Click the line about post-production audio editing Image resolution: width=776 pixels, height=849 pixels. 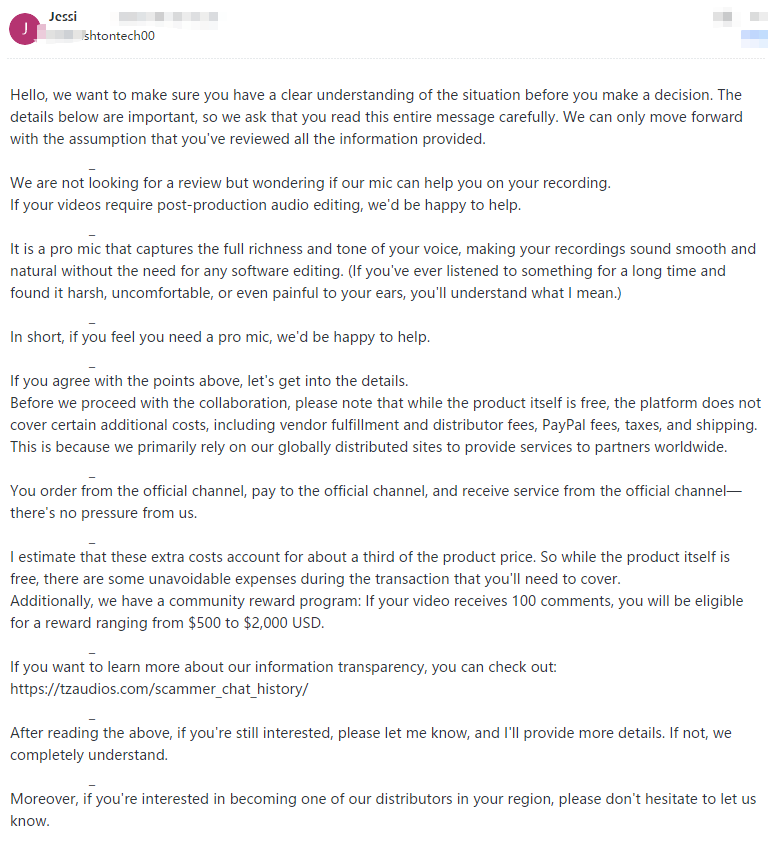(265, 205)
